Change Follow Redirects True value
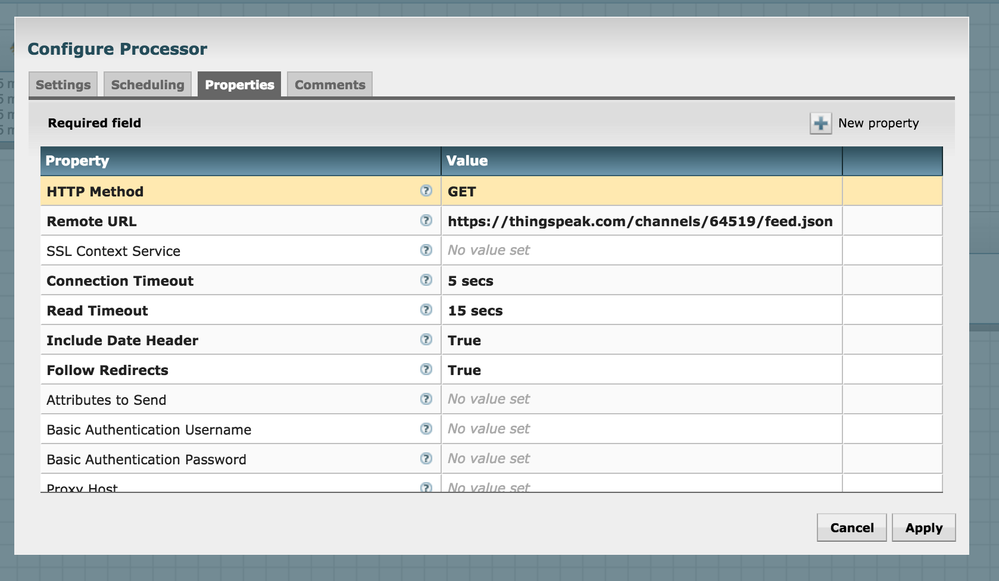 click(x=642, y=369)
